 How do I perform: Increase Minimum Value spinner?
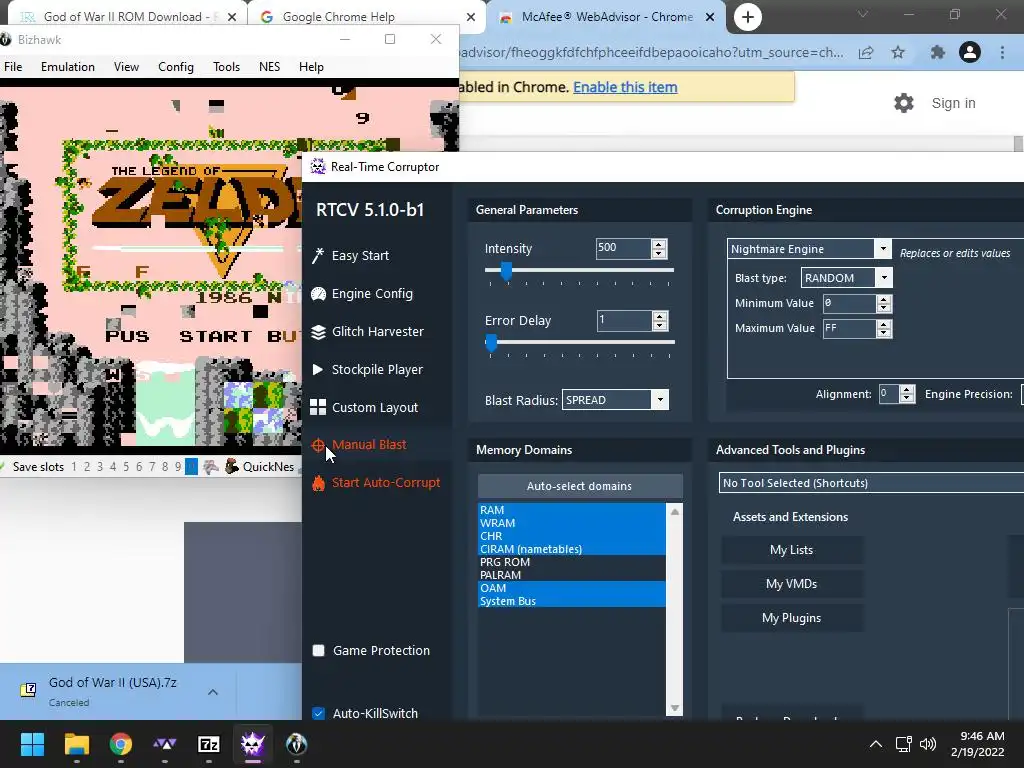pyautogui.click(x=884, y=299)
